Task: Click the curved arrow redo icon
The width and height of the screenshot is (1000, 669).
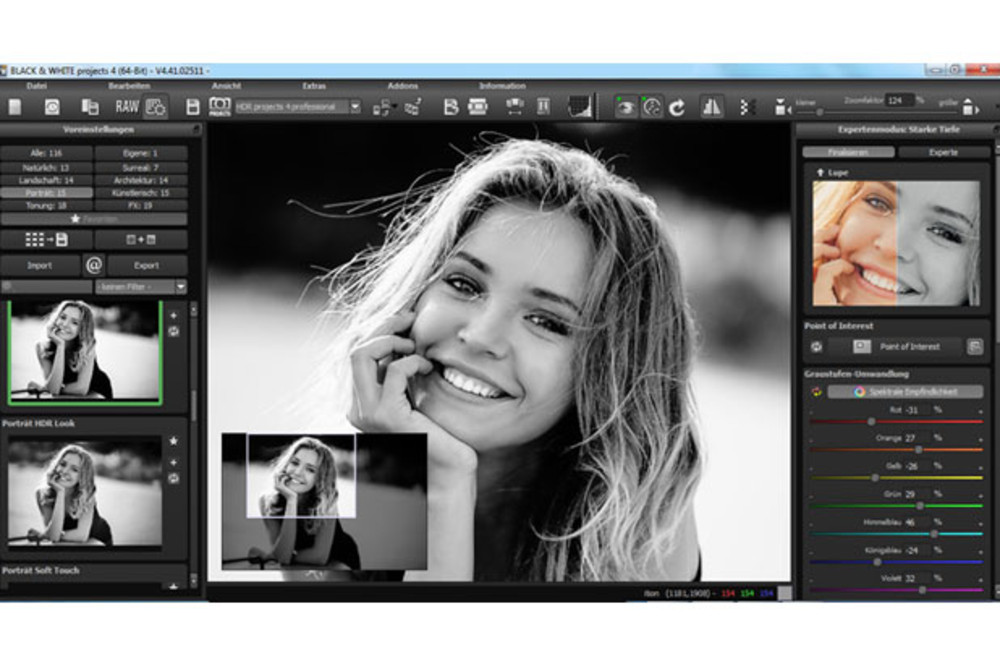Action: pyautogui.click(x=677, y=107)
